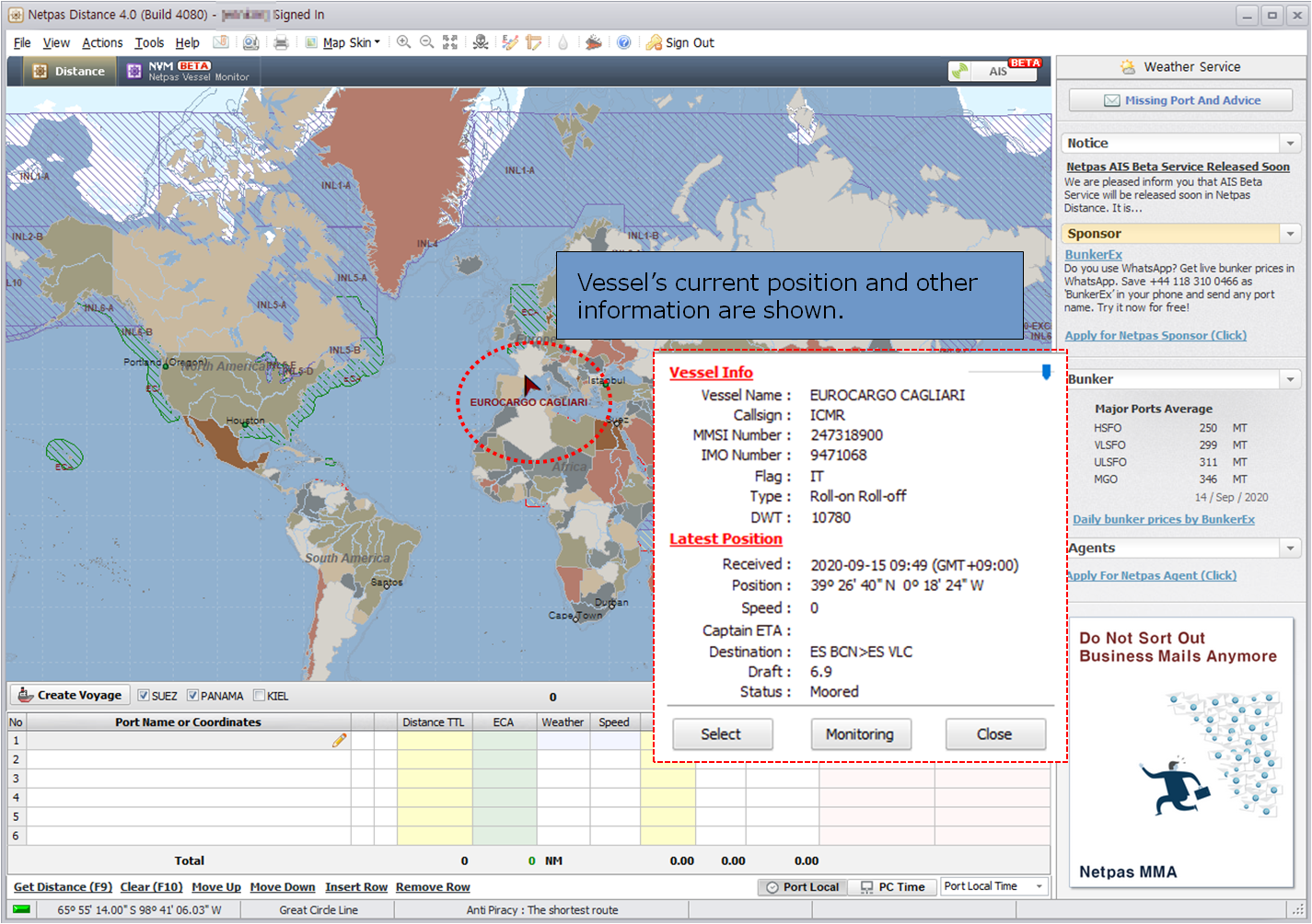Image resolution: width=1312 pixels, height=924 pixels.
Task: Click the green status indicator in status bar
Action: (21, 909)
